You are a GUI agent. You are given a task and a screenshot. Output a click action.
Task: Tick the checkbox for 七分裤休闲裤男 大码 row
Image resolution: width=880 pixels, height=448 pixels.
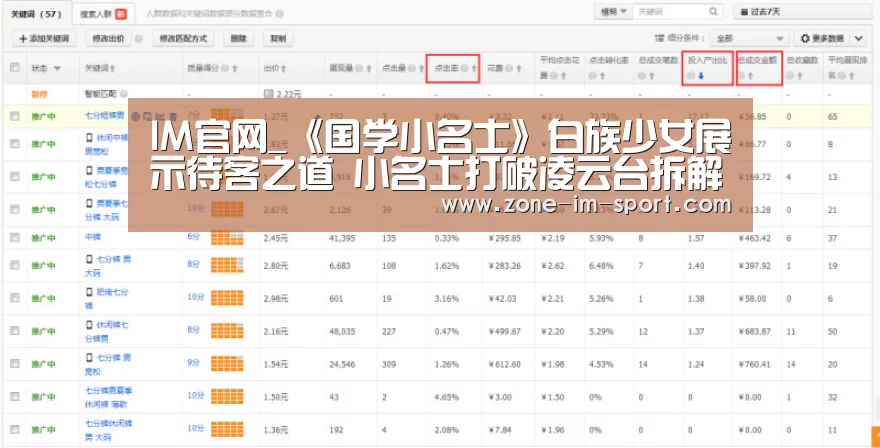[x=15, y=429]
